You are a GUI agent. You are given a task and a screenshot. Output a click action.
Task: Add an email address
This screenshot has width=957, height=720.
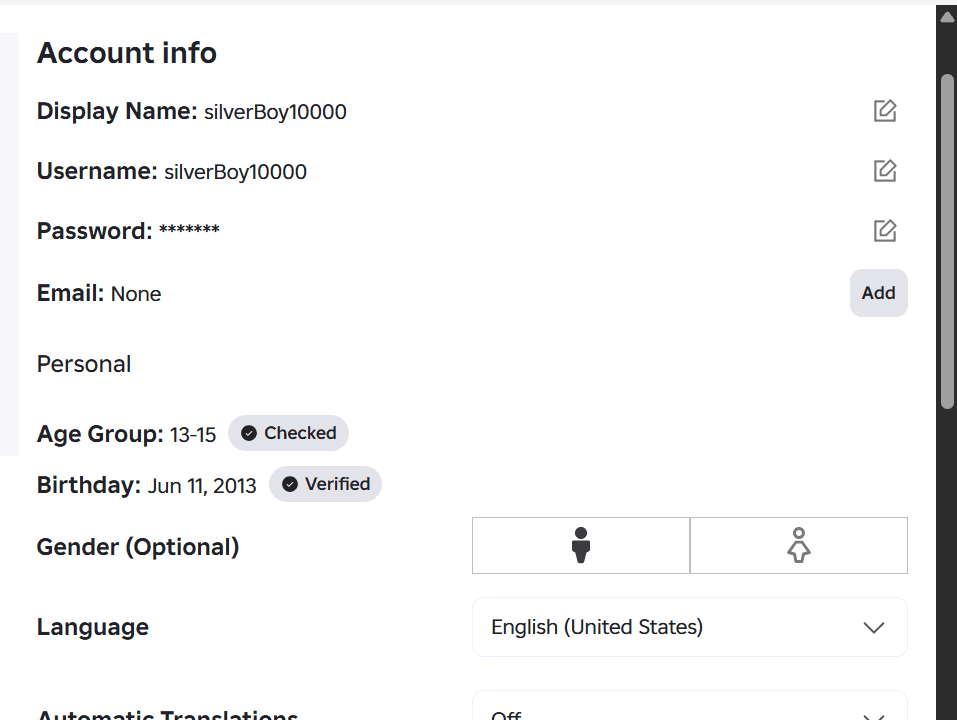click(878, 293)
